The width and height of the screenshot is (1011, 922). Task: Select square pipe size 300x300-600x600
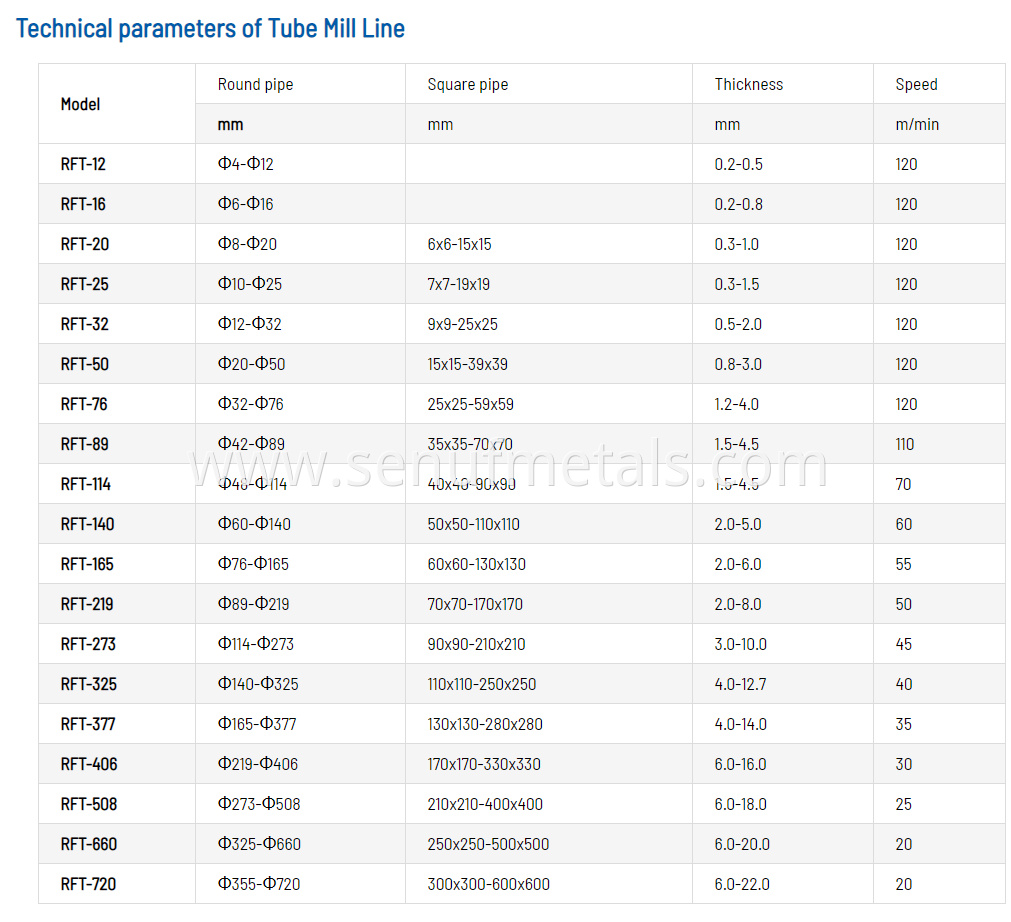coord(488,884)
